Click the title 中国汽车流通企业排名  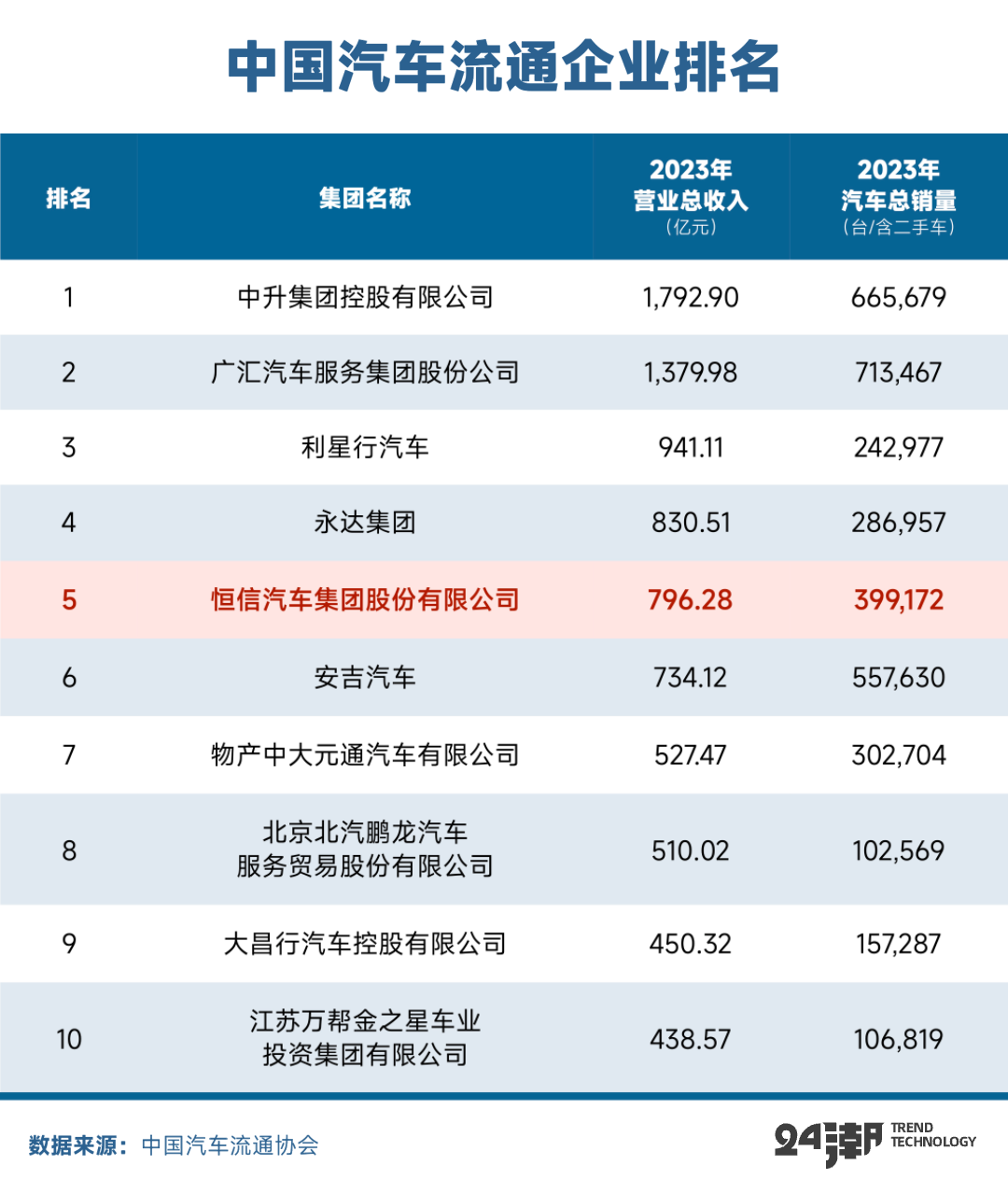coord(503,67)
